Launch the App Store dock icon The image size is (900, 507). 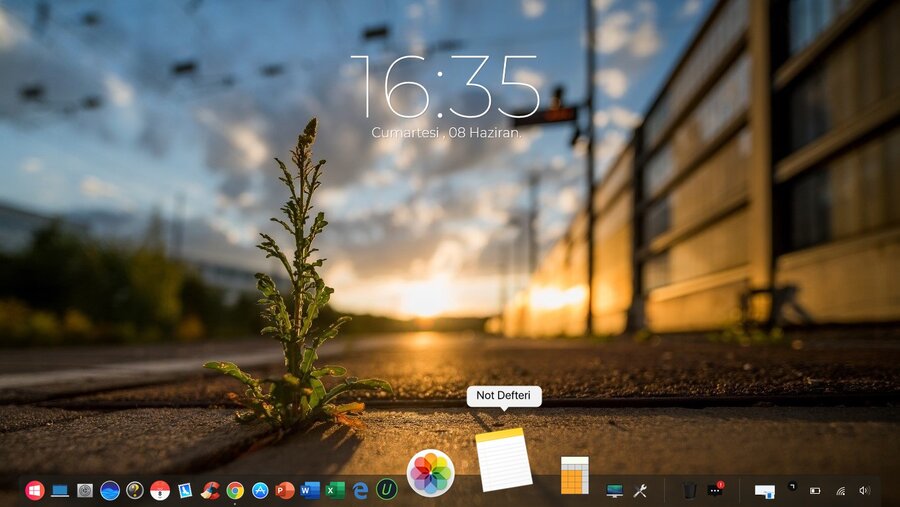pos(260,490)
